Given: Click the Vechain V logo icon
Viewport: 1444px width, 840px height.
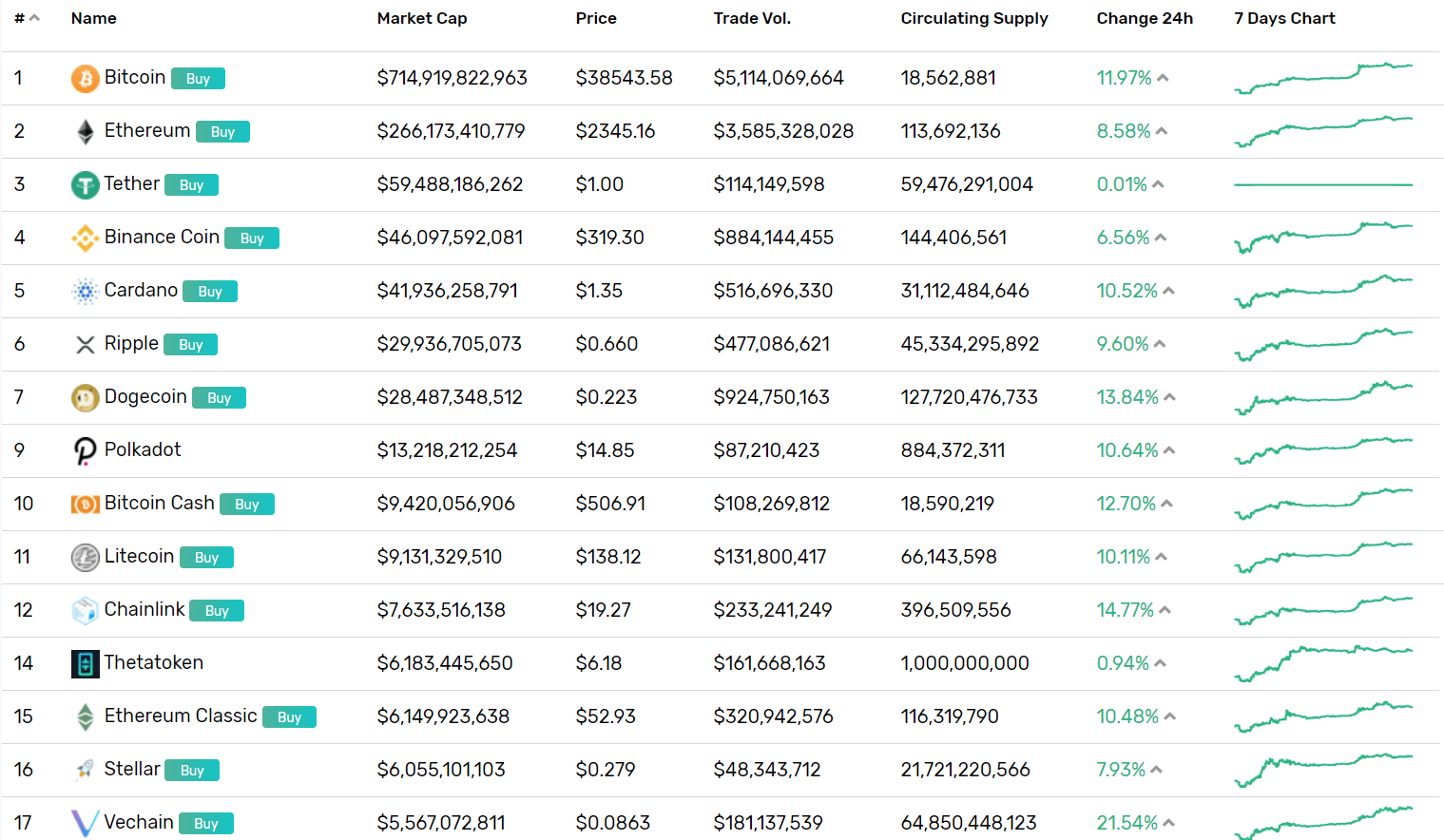Looking at the screenshot, I should [x=86, y=823].
